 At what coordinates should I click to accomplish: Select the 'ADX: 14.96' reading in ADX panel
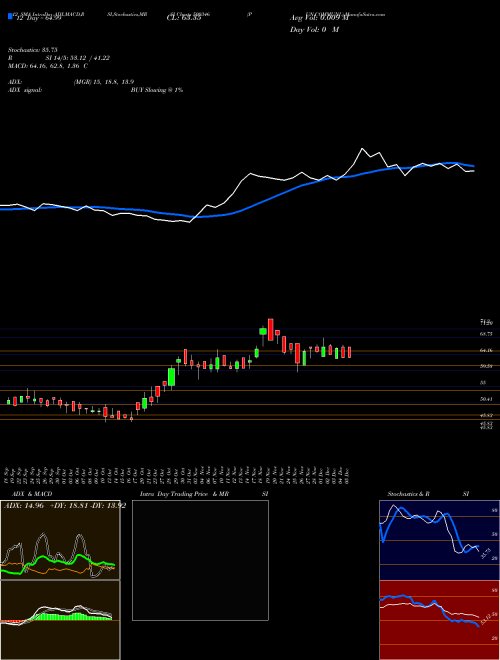coord(24,506)
